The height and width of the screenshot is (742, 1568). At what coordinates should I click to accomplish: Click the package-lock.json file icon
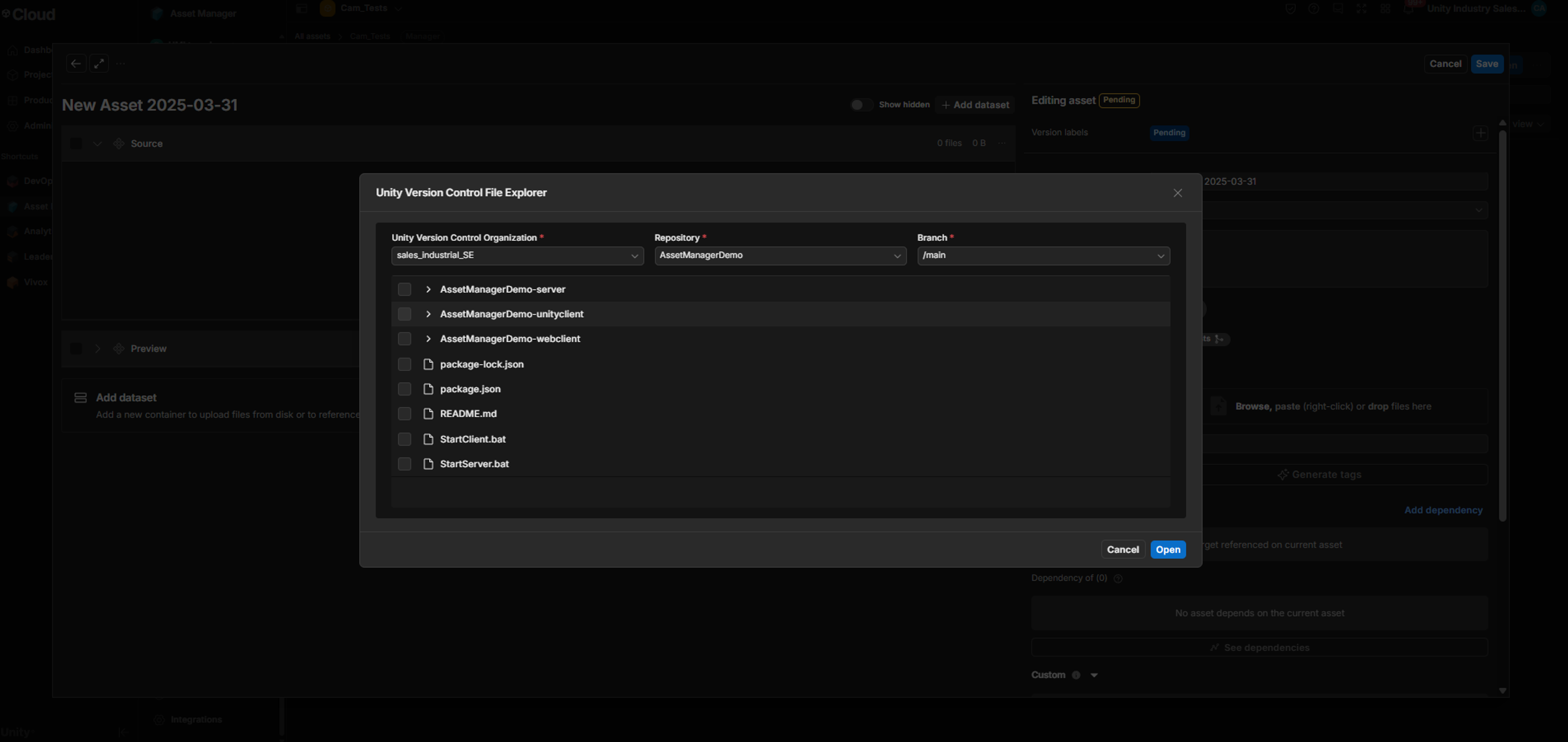(x=429, y=364)
